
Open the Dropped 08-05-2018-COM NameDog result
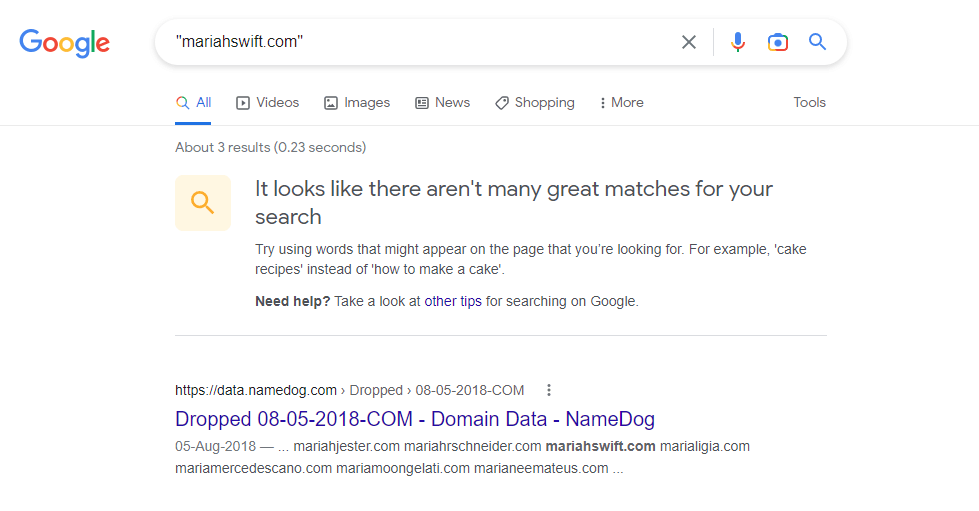[415, 419]
